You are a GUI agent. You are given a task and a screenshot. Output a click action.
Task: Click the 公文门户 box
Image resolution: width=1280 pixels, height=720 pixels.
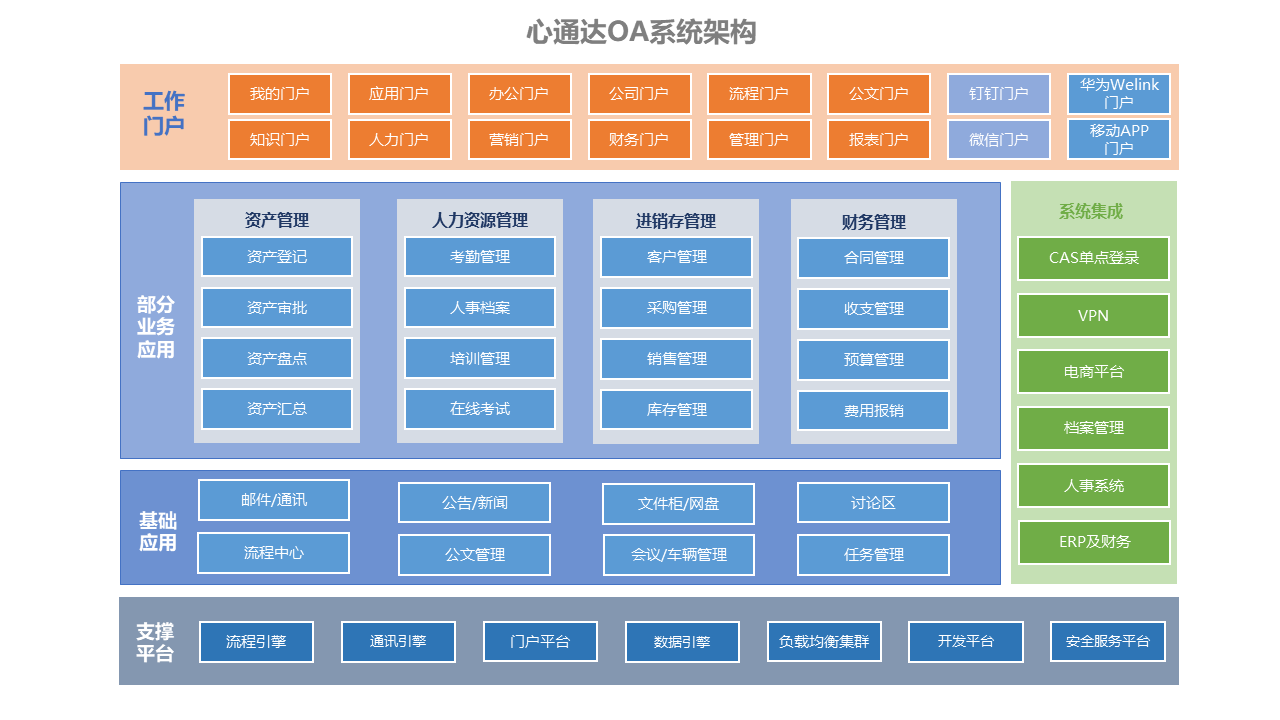coord(879,94)
